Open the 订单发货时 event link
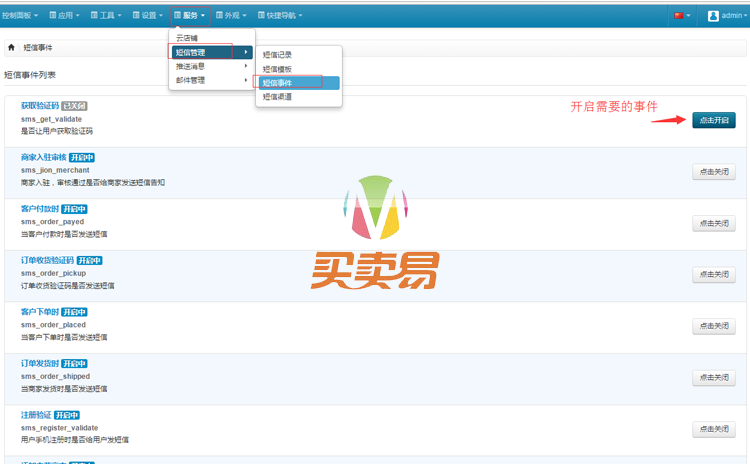The width and height of the screenshot is (750, 464). 40,364
